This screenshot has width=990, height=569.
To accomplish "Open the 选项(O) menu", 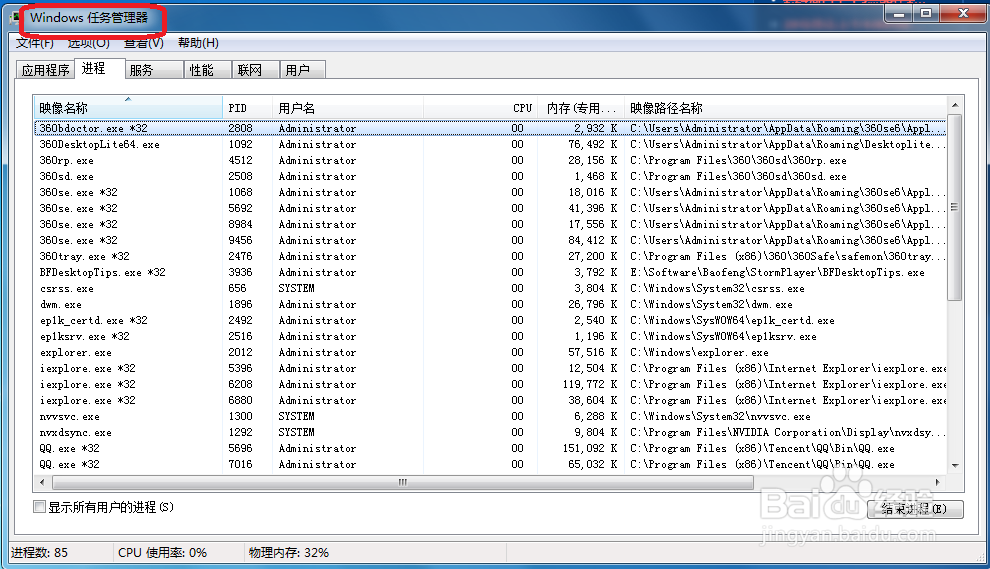I will pyautogui.click(x=88, y=43).
